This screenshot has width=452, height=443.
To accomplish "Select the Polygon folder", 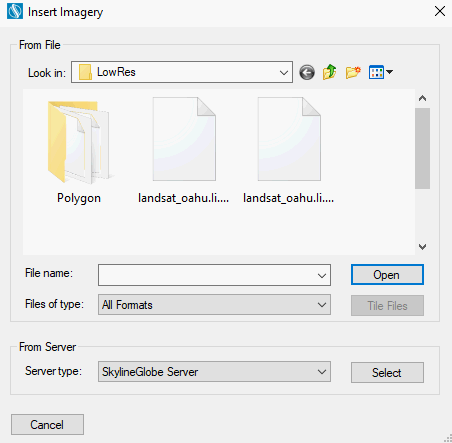I will point(79,152).
